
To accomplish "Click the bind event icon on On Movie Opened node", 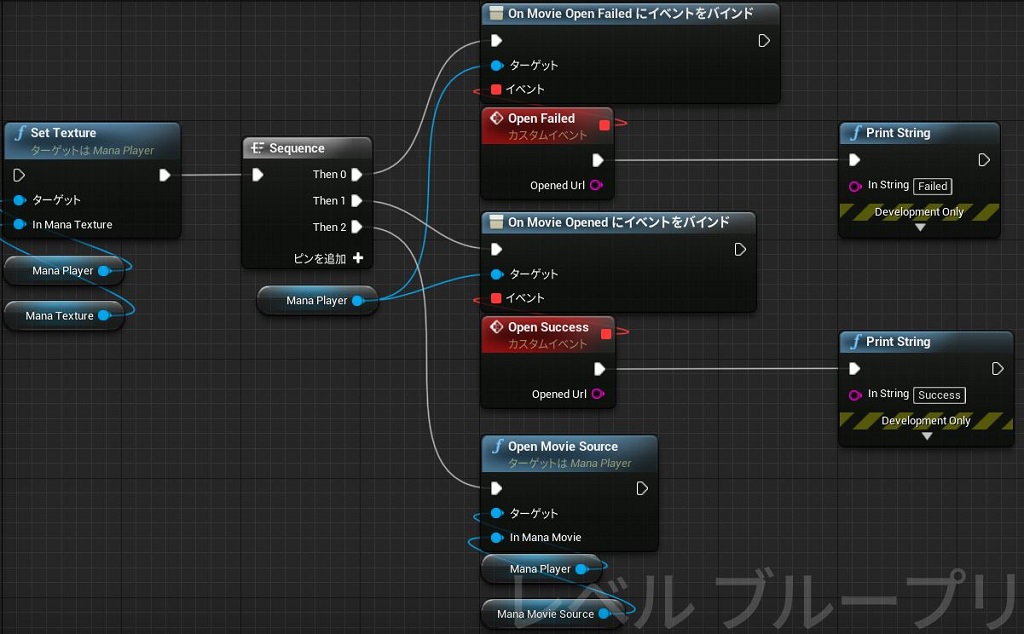I will [496, 222].
